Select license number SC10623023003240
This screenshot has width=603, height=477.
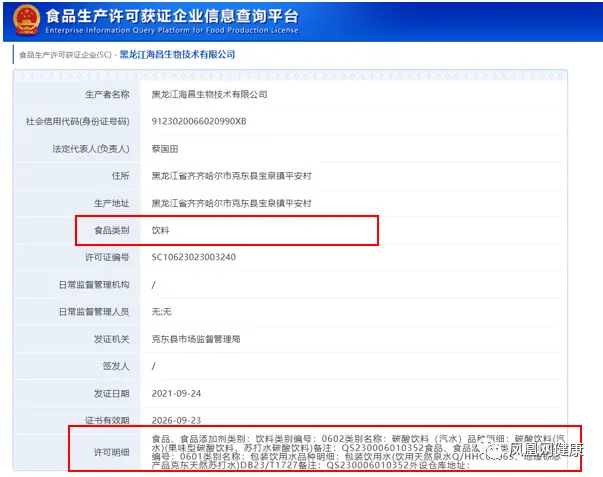(x=194, y=257)
